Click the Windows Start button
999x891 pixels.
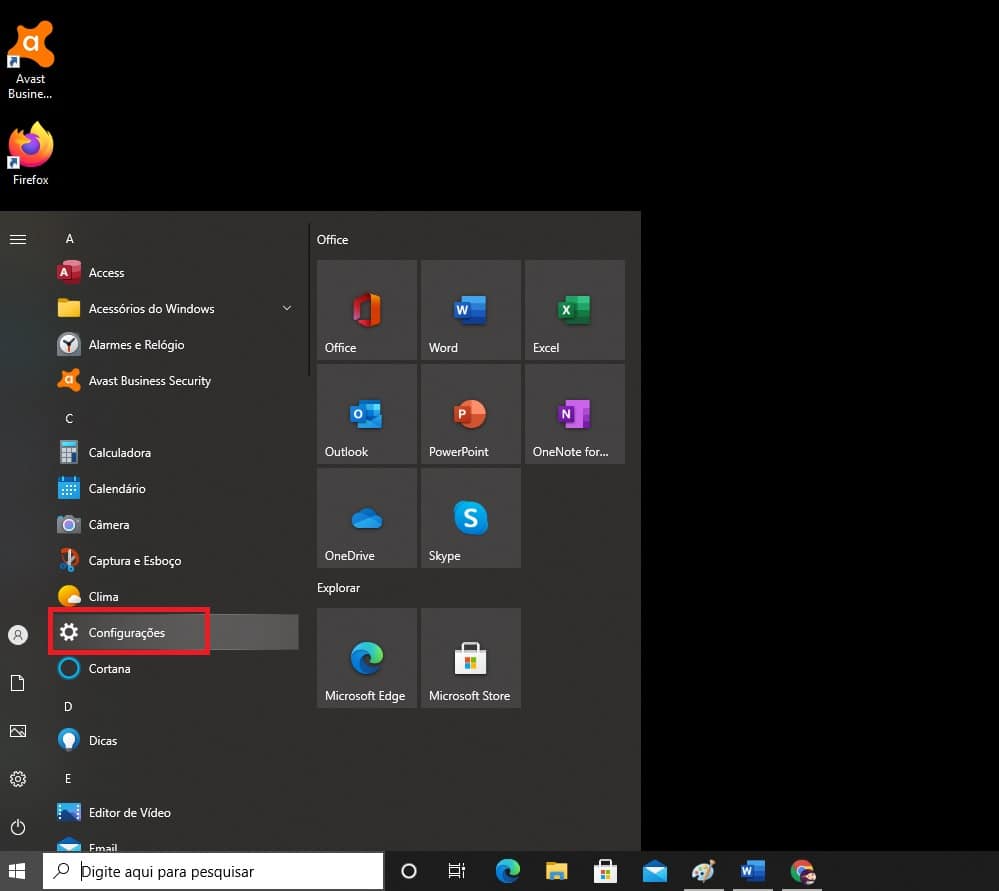pyautogui.click(x=17, y=871)
